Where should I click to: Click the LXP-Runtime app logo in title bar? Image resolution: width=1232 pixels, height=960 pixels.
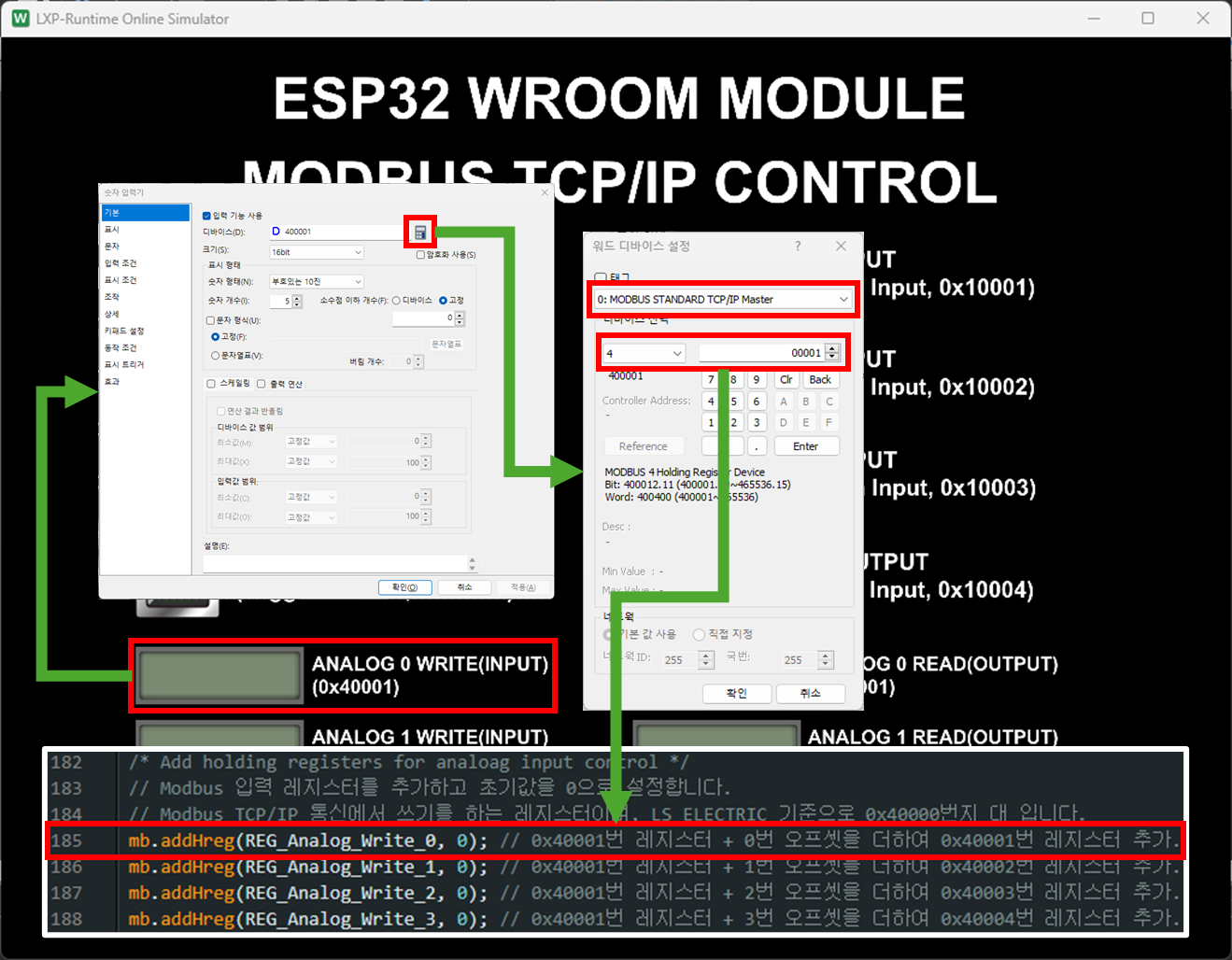coord(21,18)
